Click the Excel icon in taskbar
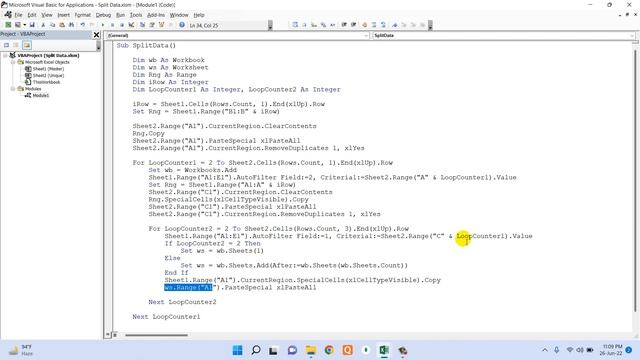 pyautogui.click(x=384, y=350)
